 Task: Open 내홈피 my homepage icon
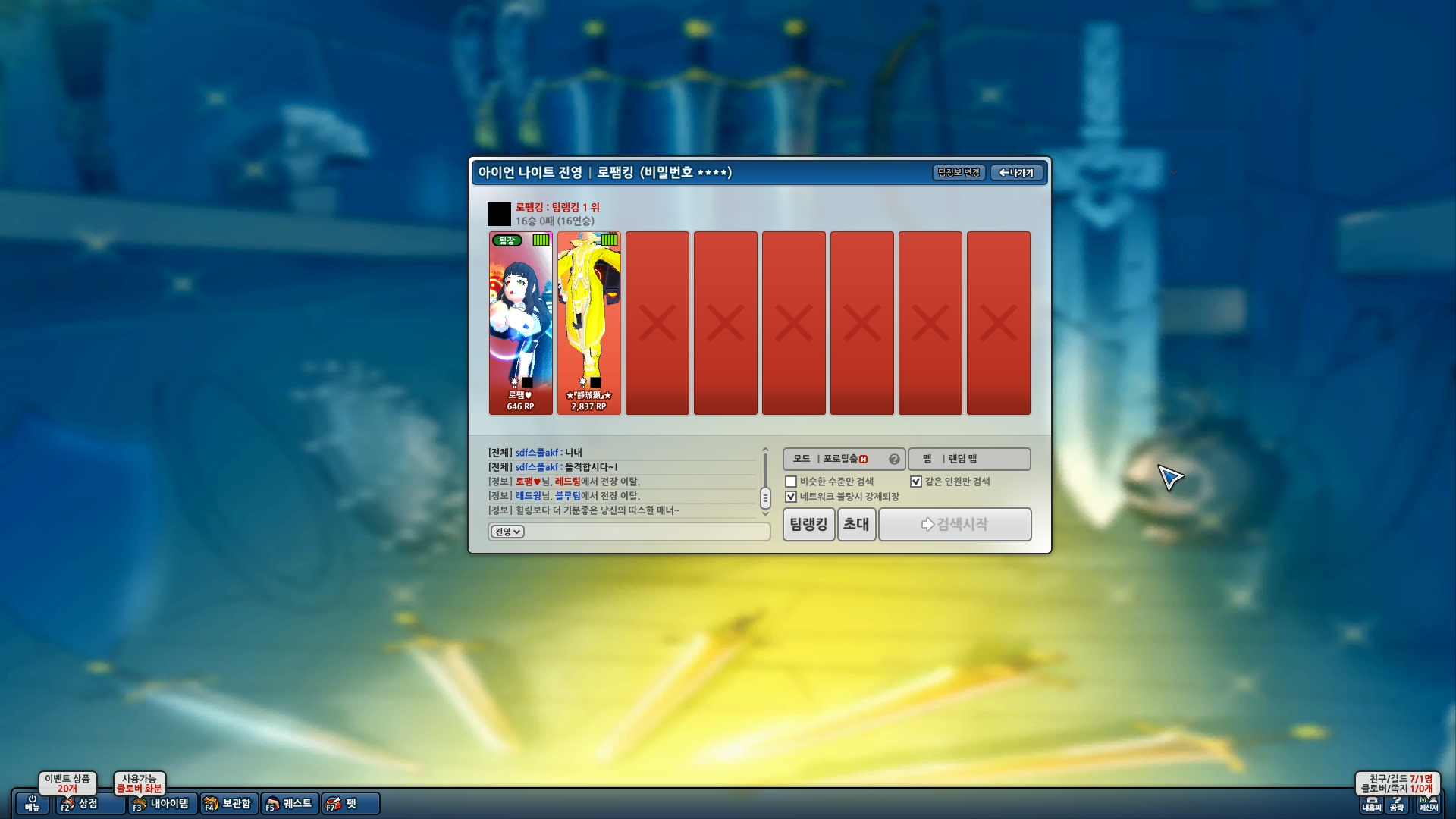(1371, 804)
